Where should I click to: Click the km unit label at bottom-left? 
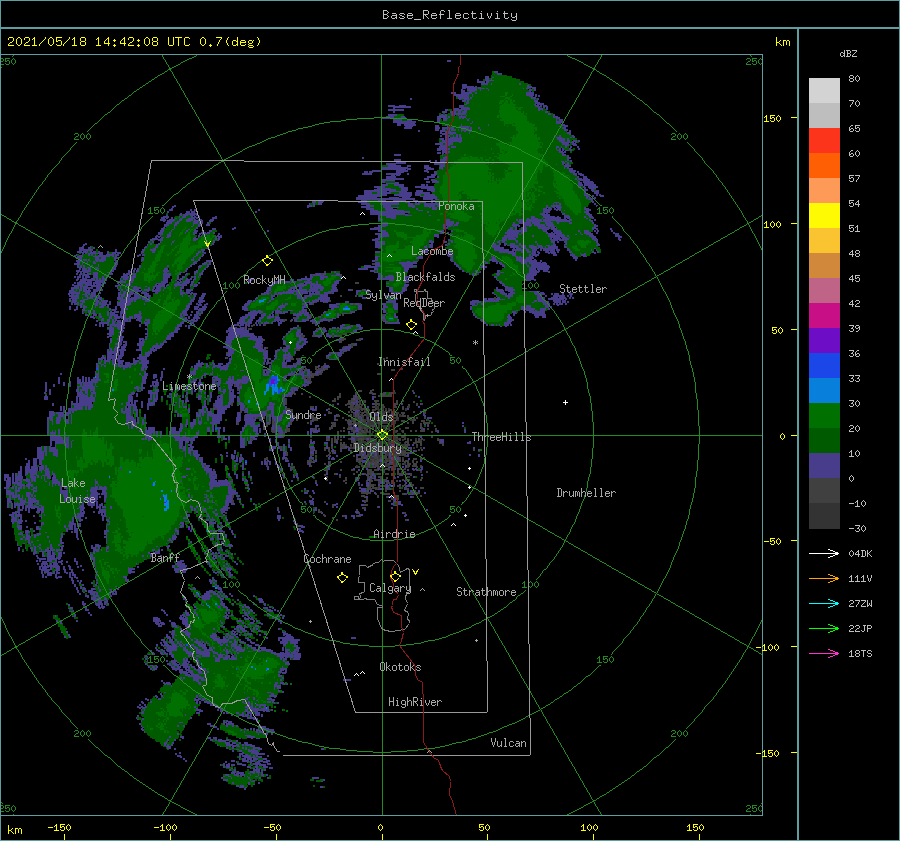click(14, 830)
